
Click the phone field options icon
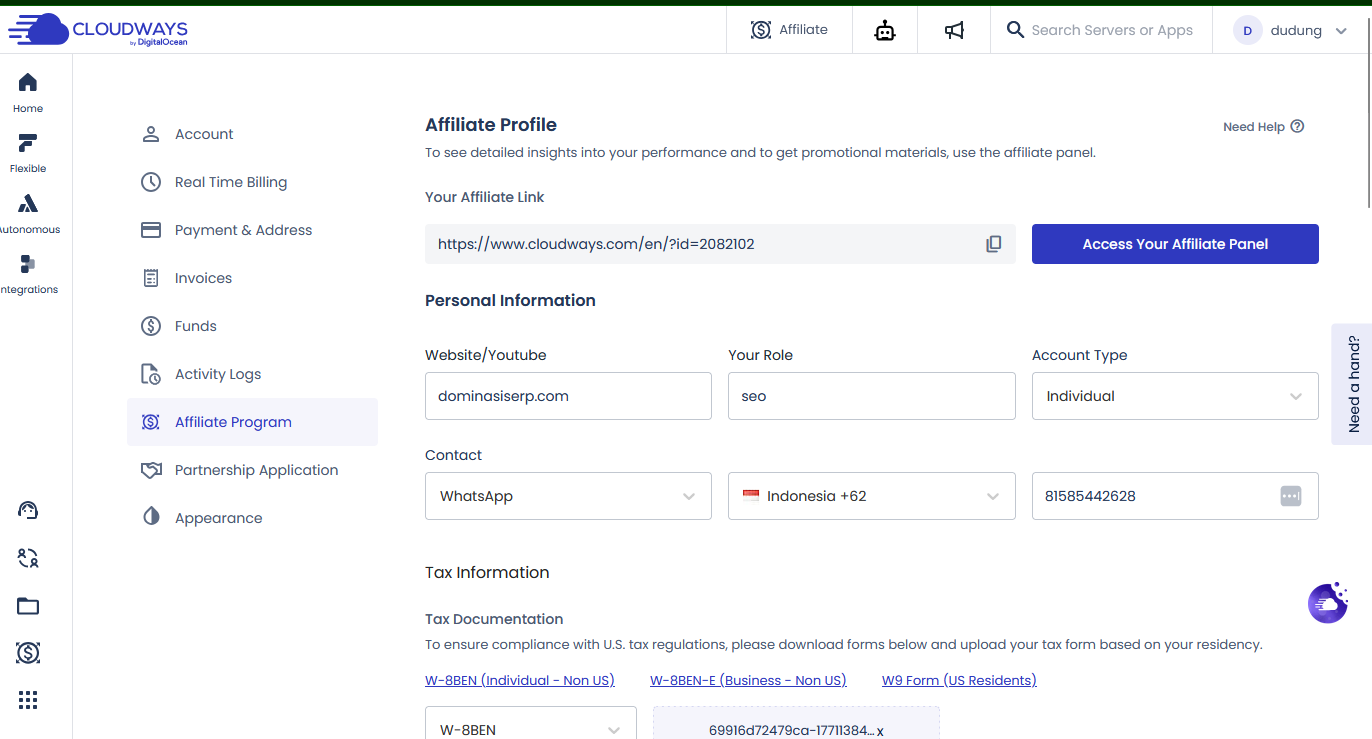click(1291, 496)
